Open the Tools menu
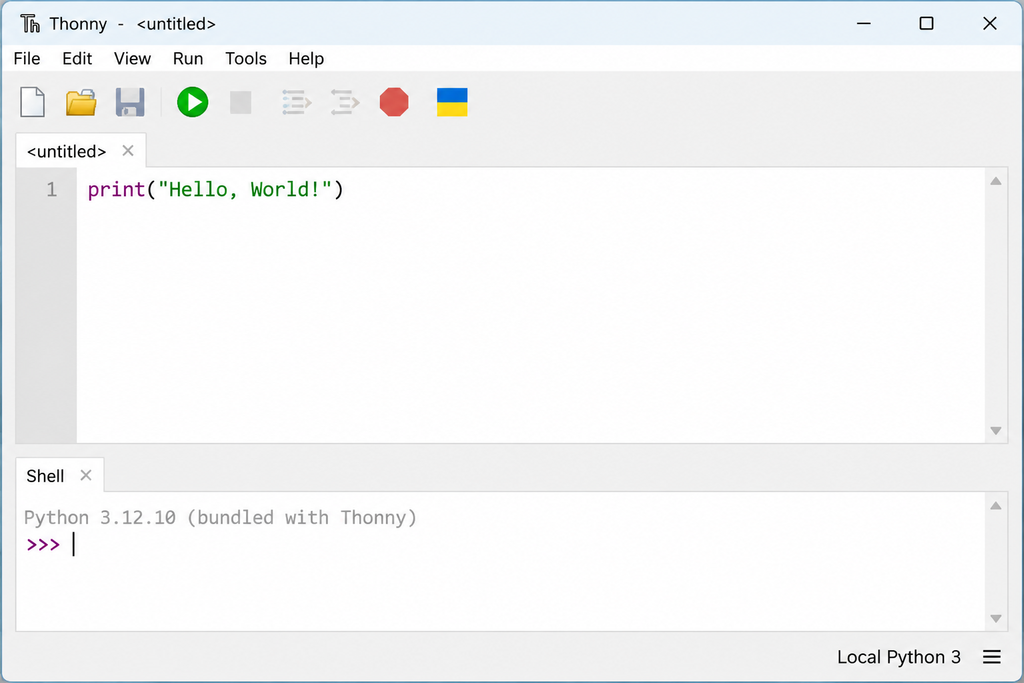This screenshot has width=1024, height=683. [x=246, y=59]
